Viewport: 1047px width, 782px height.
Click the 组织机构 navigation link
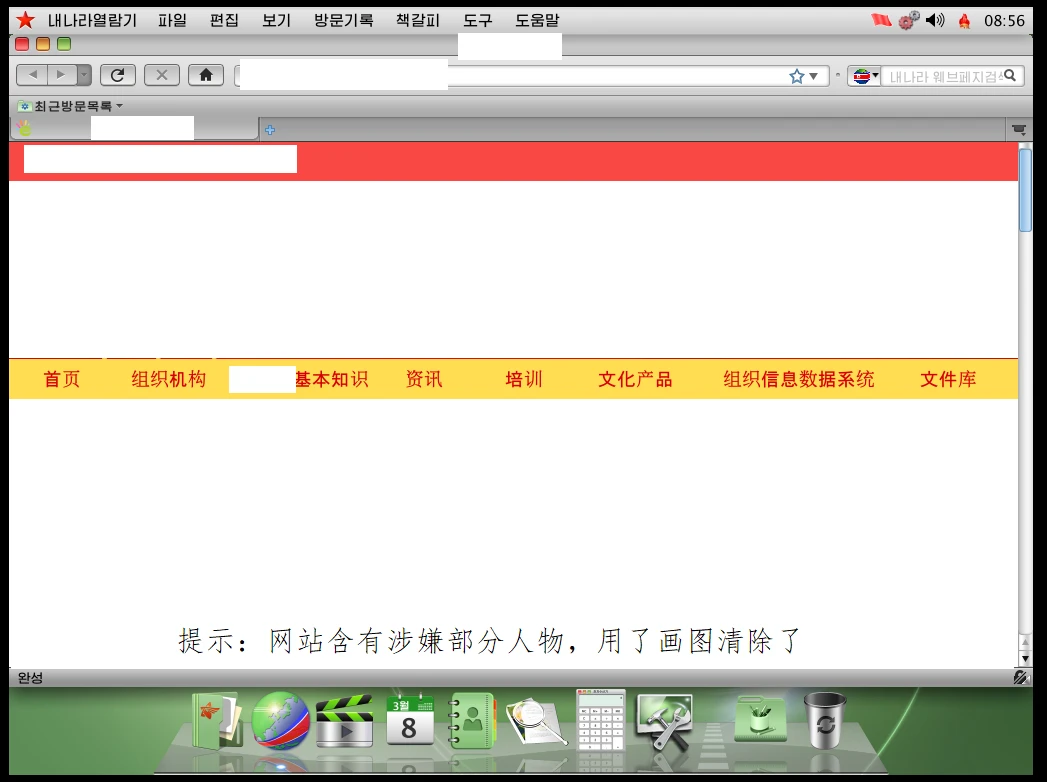click(168, 379)
